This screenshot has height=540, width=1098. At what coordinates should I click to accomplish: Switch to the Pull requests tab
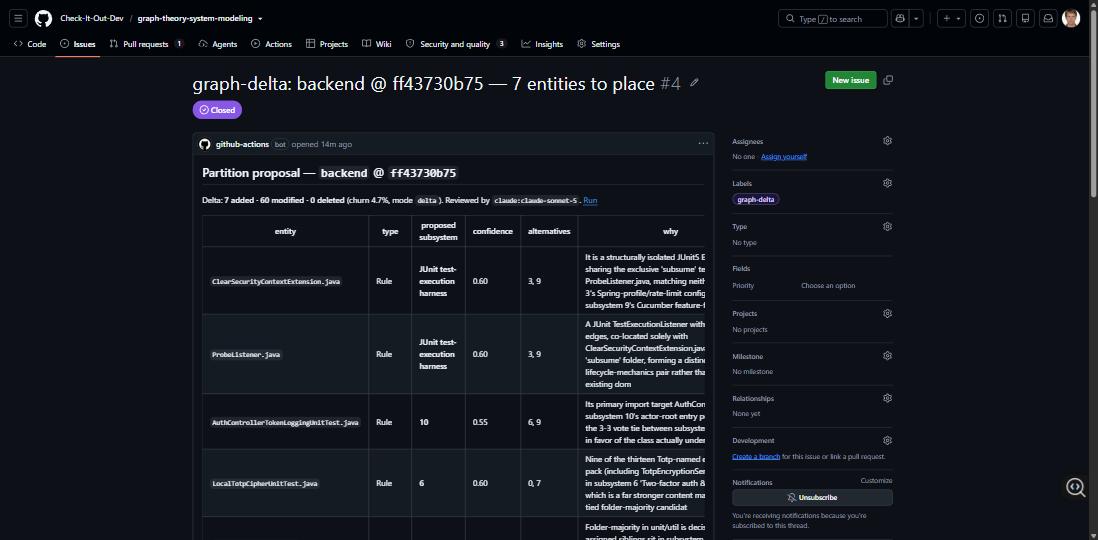click(146, 44)
